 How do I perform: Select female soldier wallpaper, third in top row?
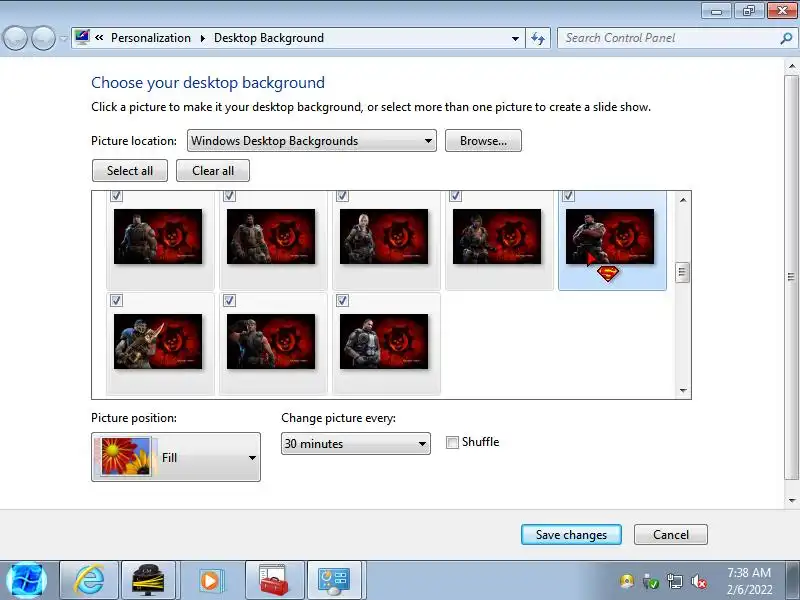click(384, 236)
